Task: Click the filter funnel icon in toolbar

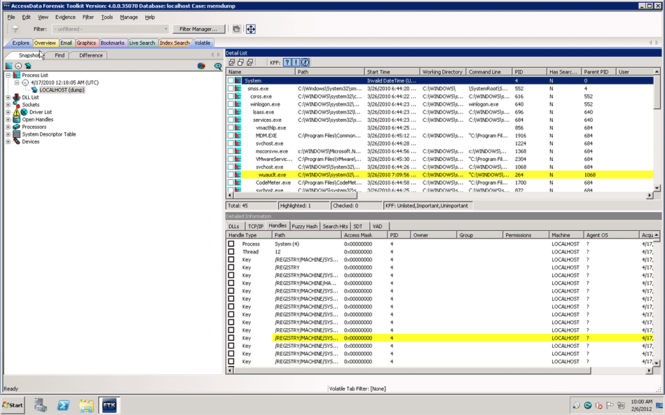Action: click(x=15, y=29)
